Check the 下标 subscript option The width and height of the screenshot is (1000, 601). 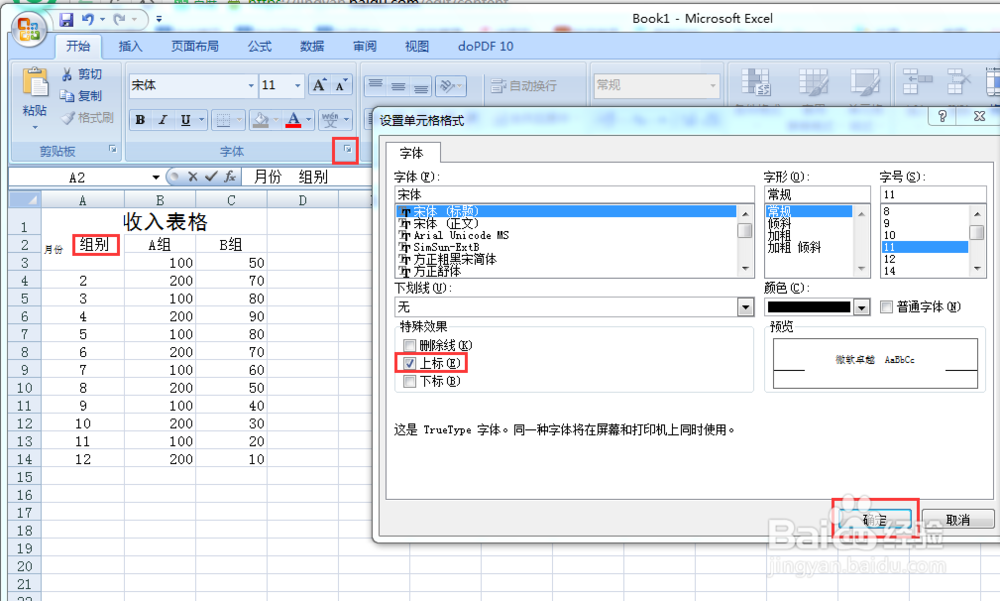[408, 381]
